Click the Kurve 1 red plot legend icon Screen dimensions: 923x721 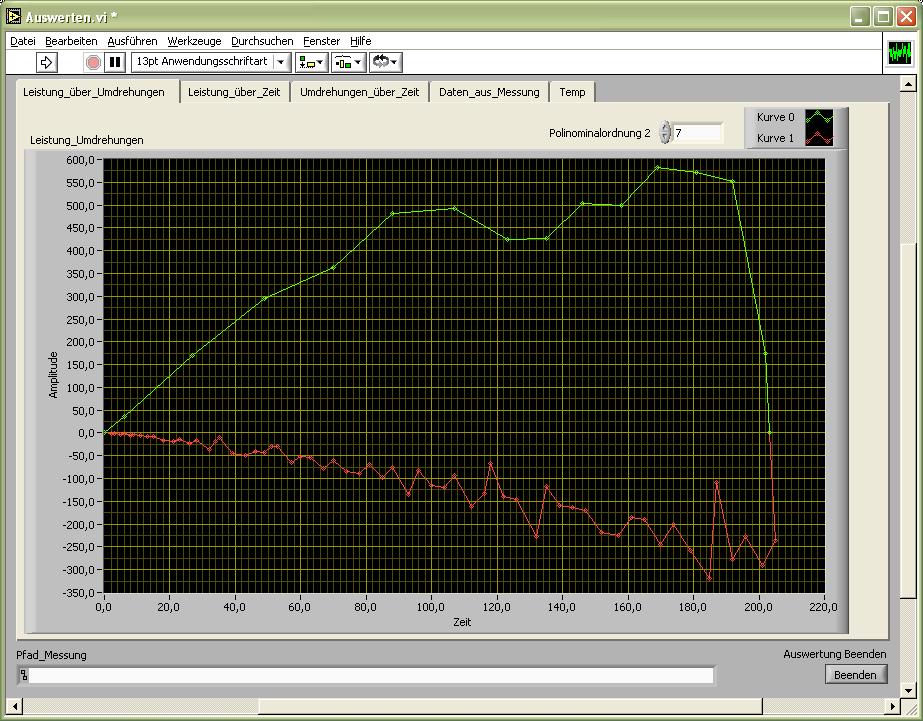818,138
